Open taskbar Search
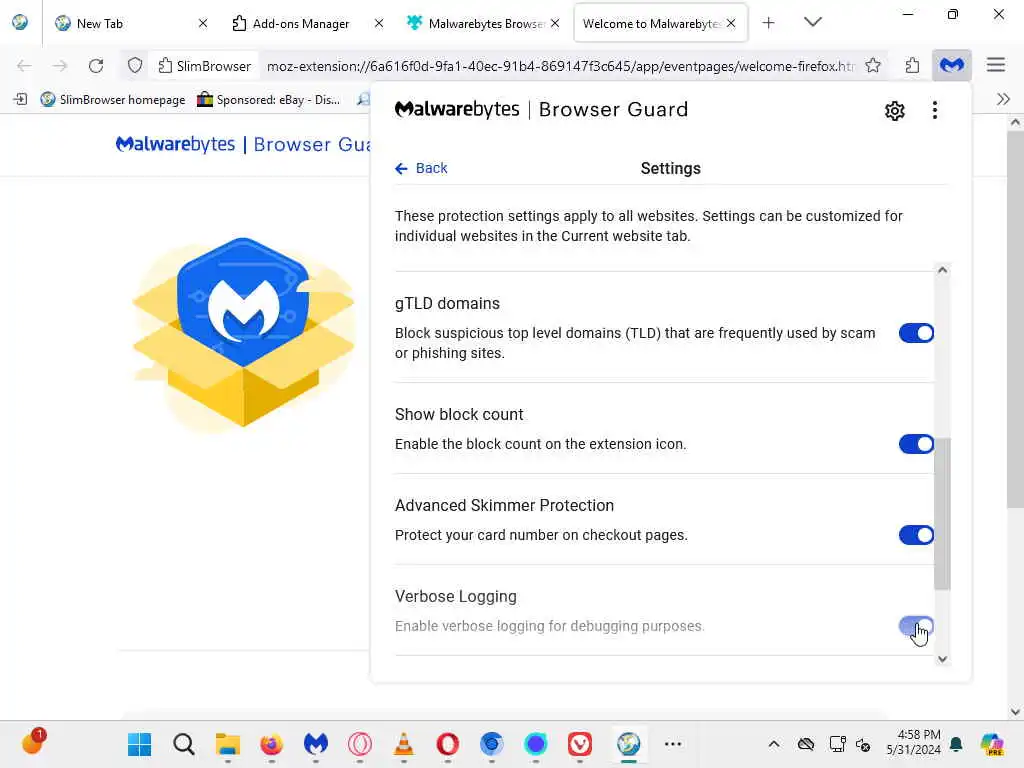 point(184,744)
